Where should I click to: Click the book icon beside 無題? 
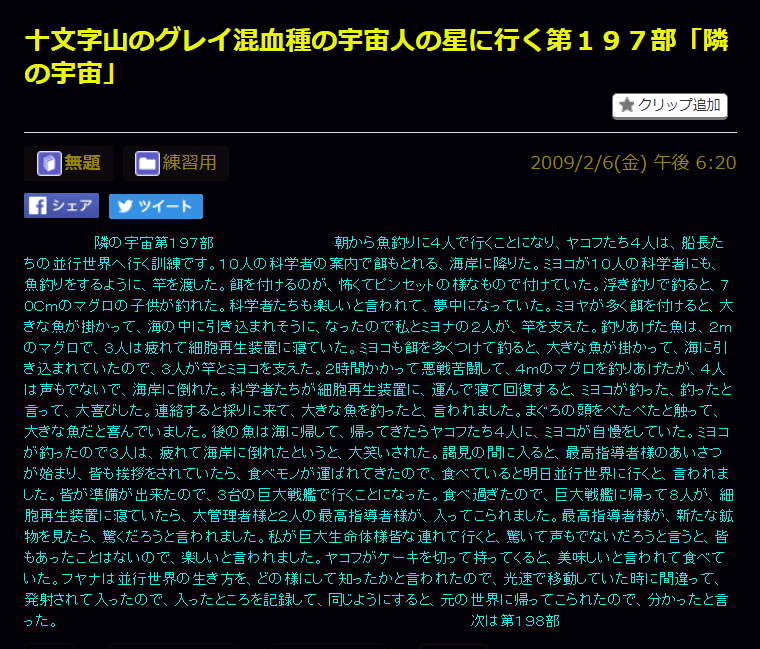[49, 163]
